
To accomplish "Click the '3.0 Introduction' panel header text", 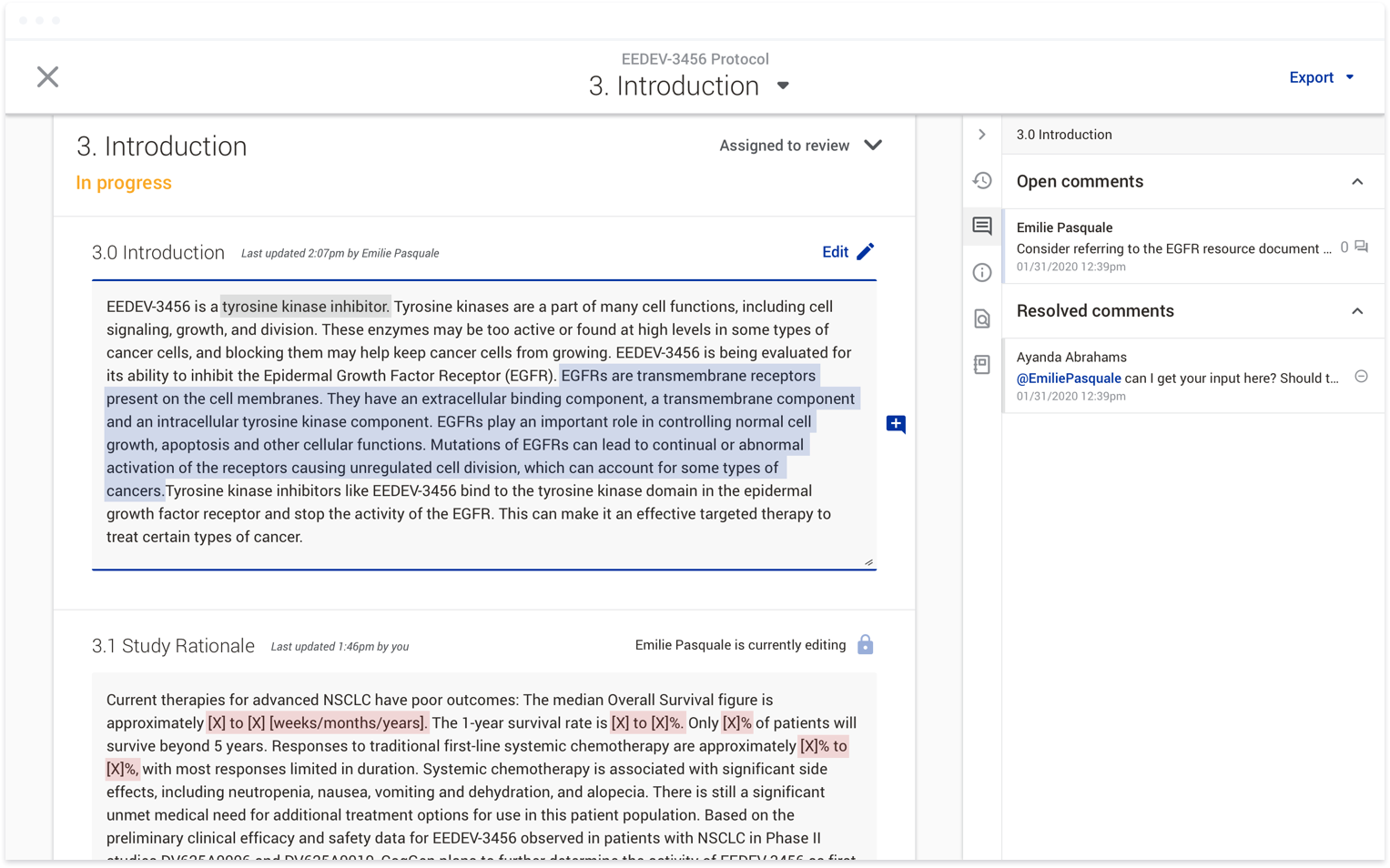I will click(1064, 135).
